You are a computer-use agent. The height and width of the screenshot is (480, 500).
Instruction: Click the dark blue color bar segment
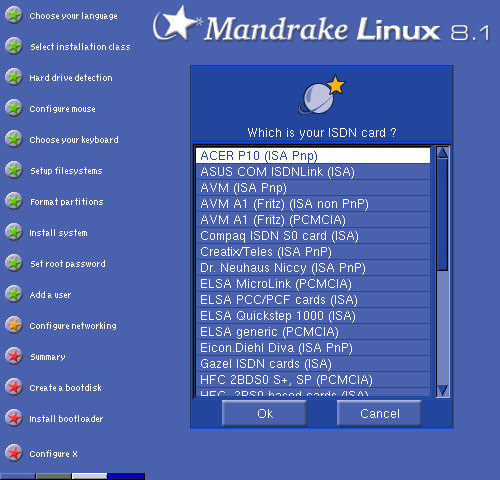pos(126,476)
